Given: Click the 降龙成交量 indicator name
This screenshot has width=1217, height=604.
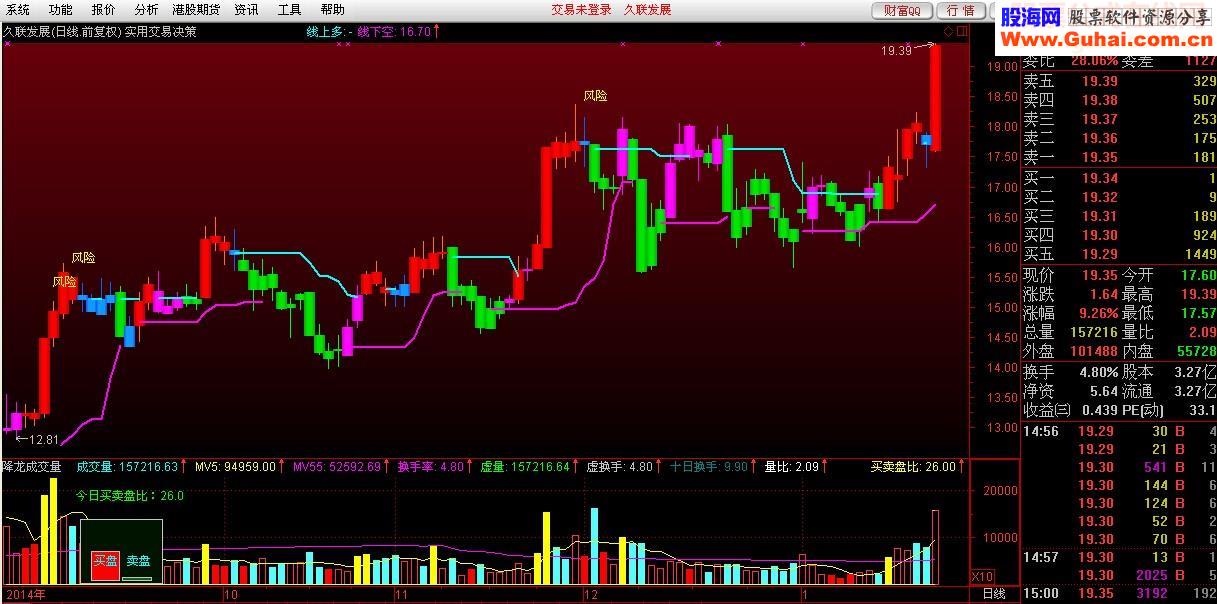Looking at the screenshot, I should pyautogui.click(x=32, y=467).
